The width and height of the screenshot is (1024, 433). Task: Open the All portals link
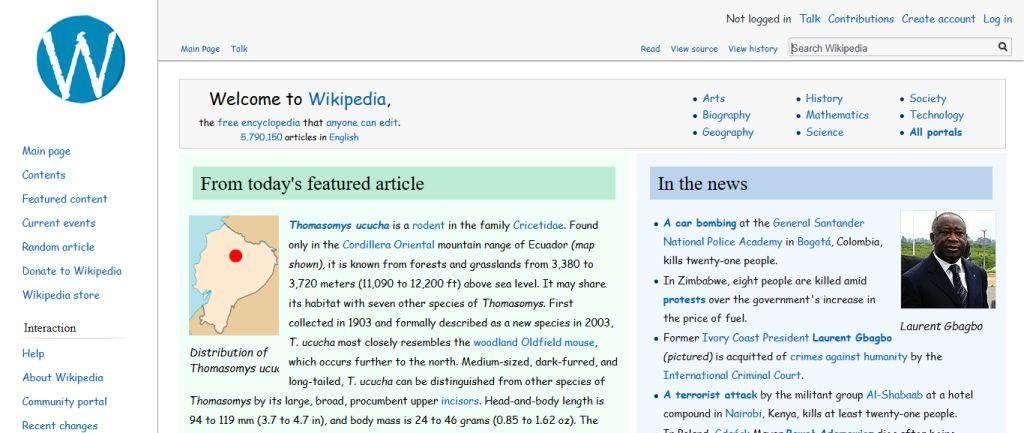click(x=935, y=133)
